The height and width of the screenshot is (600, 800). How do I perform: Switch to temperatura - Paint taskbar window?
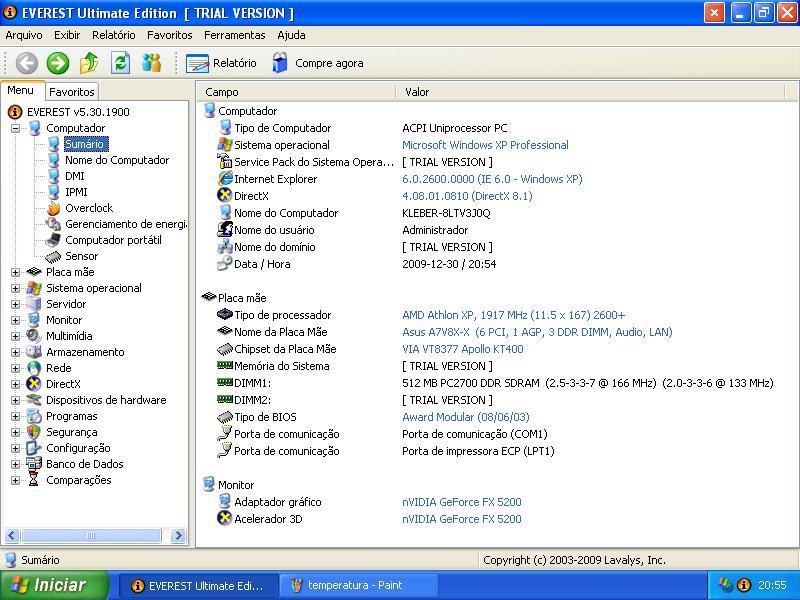358,585
